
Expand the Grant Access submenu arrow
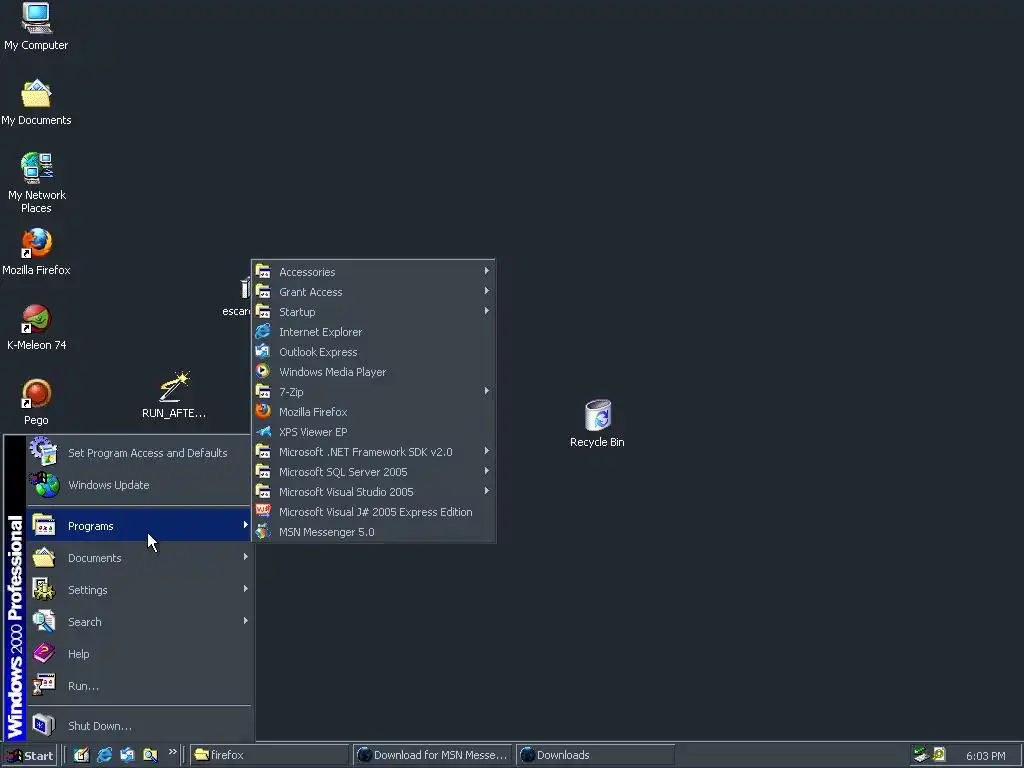pyautogui.click(x=487, y=291)
